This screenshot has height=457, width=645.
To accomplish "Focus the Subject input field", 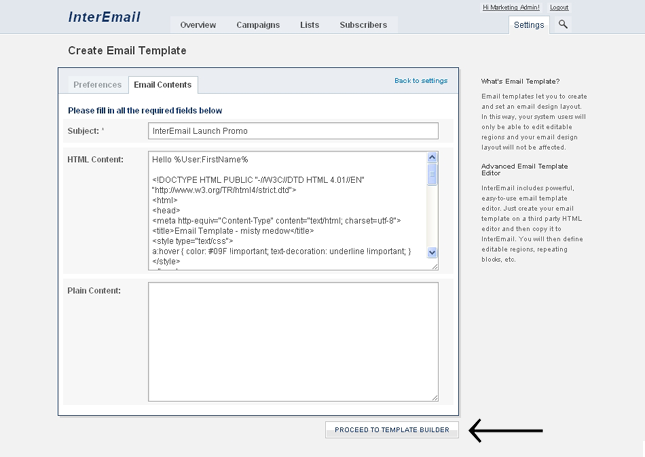I will [293, 131].
